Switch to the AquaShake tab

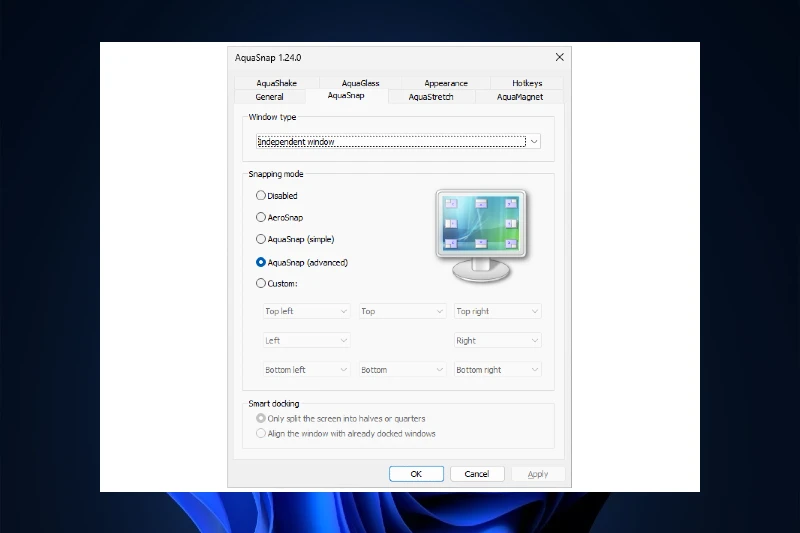pos(277,83)
